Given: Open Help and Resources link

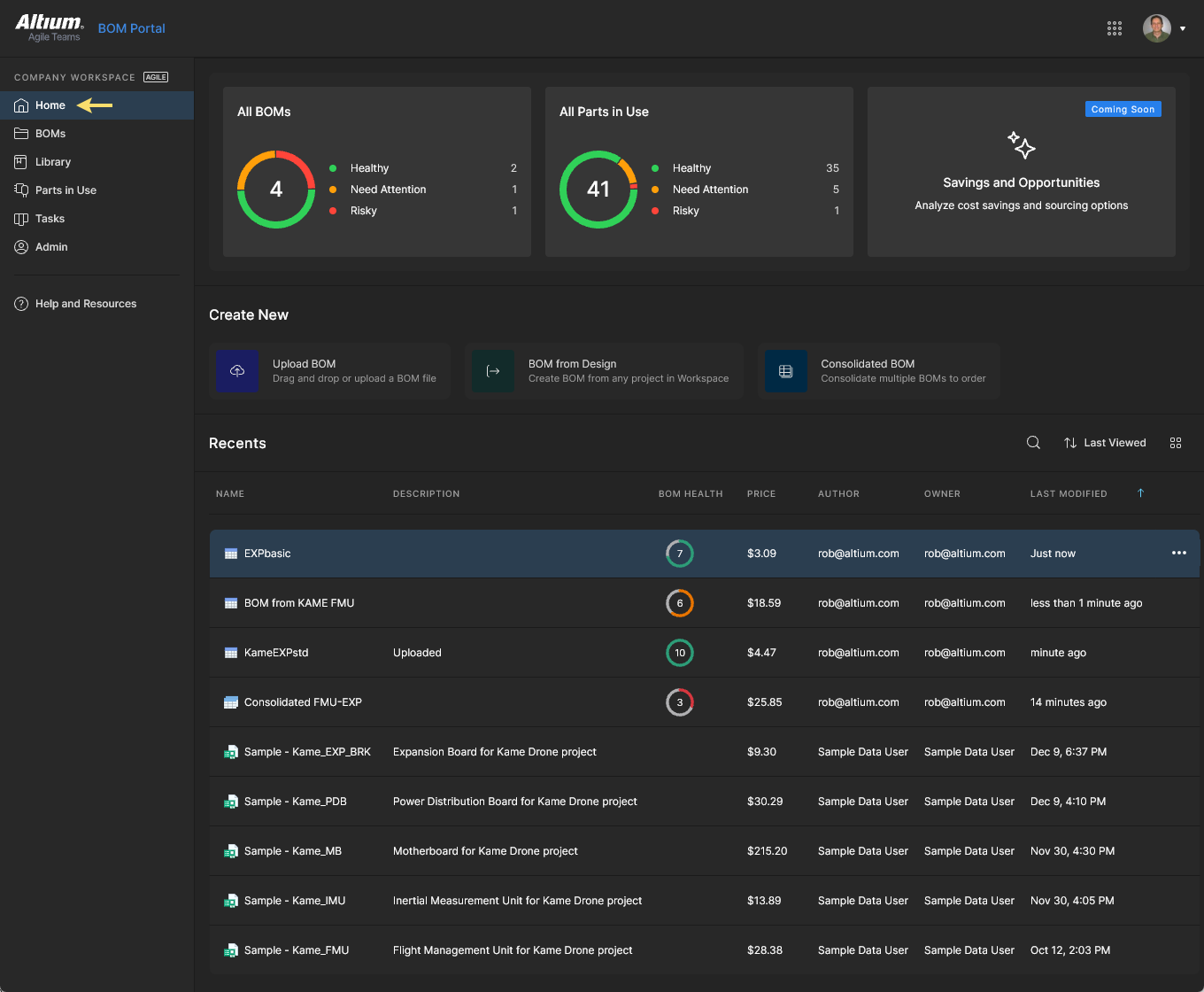Looking at the screenshot, I should coord(85,304).
